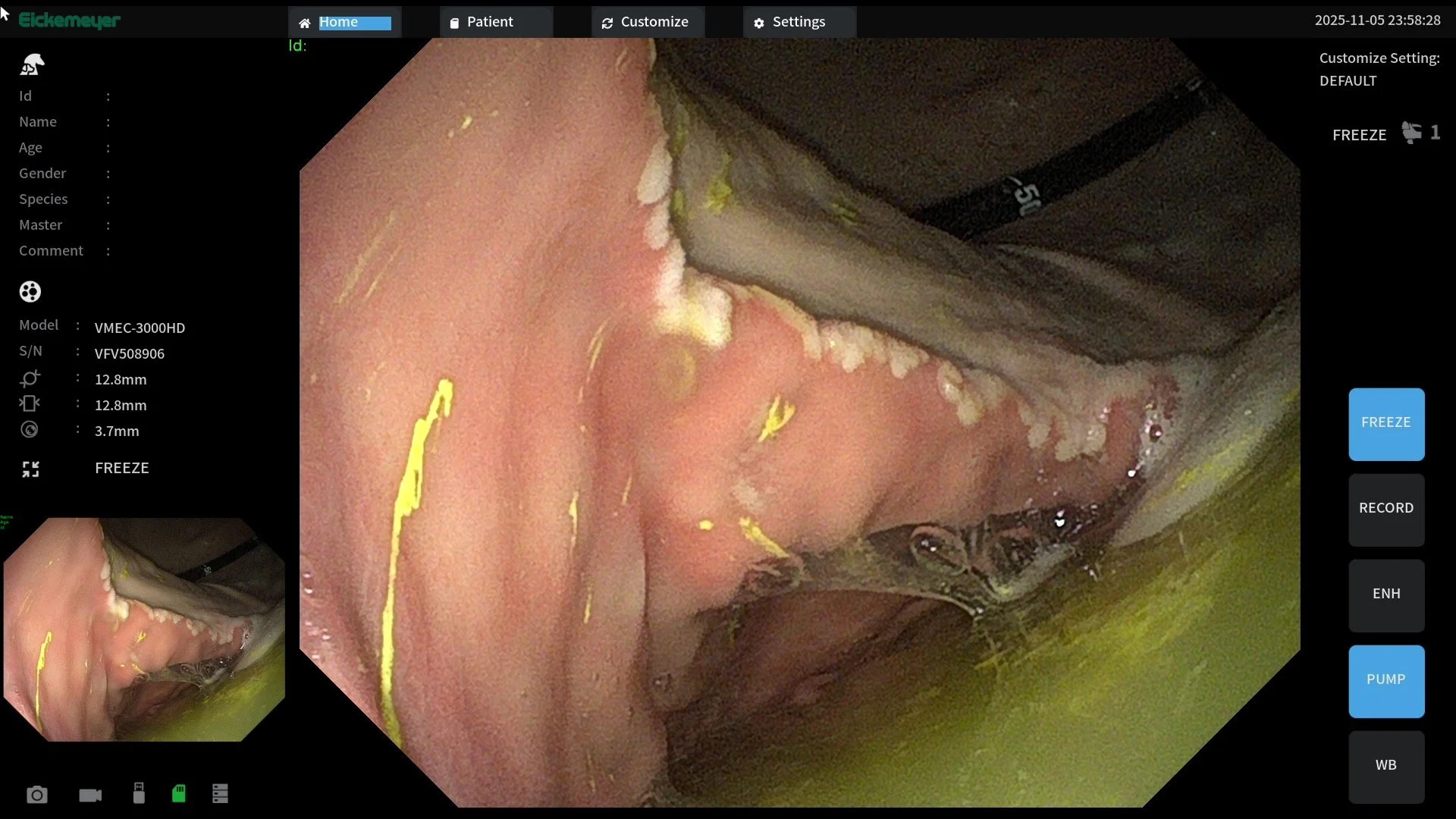Click the shrink-arrows icon beside FREEZE
The image size is (1456, 819).
[30, 469]
